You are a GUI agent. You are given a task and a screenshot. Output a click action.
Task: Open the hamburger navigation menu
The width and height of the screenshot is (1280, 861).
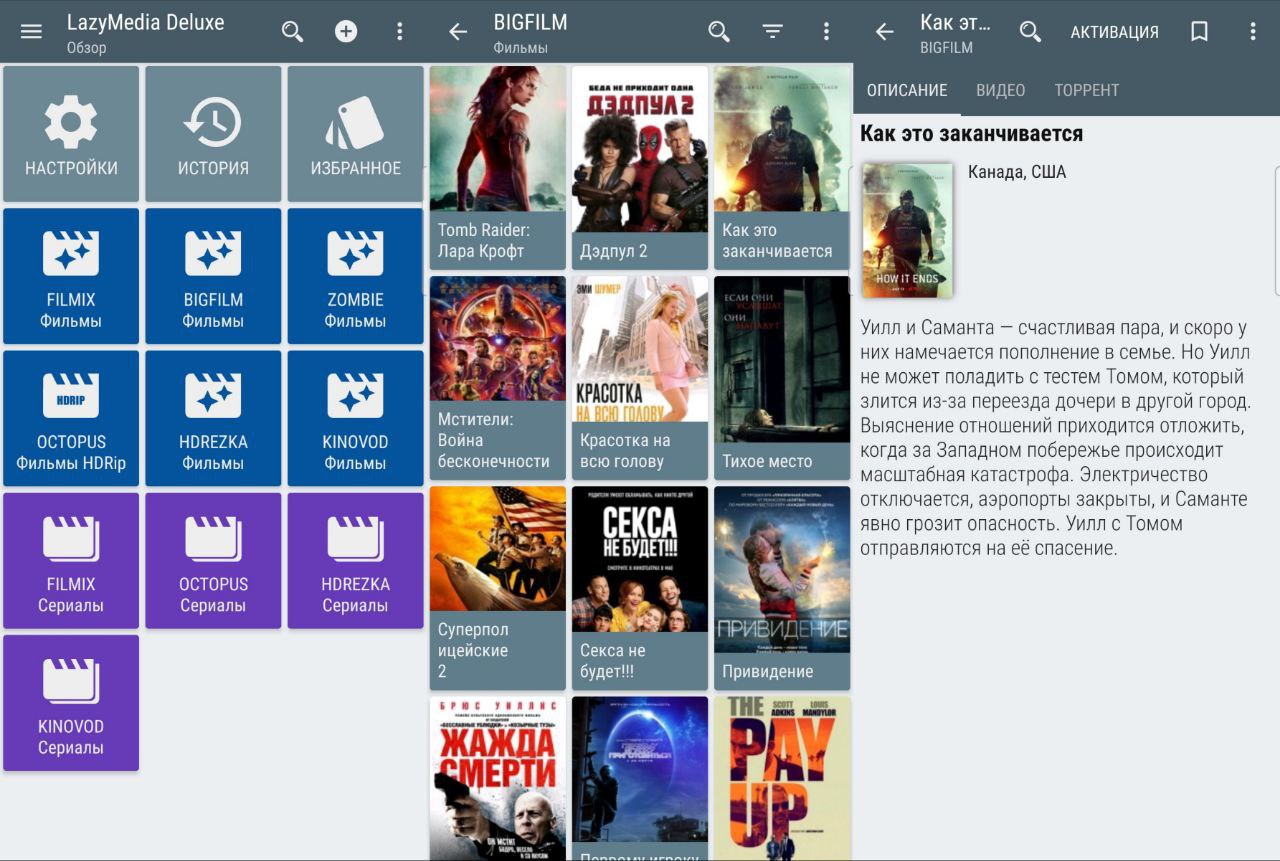(32, 31)
